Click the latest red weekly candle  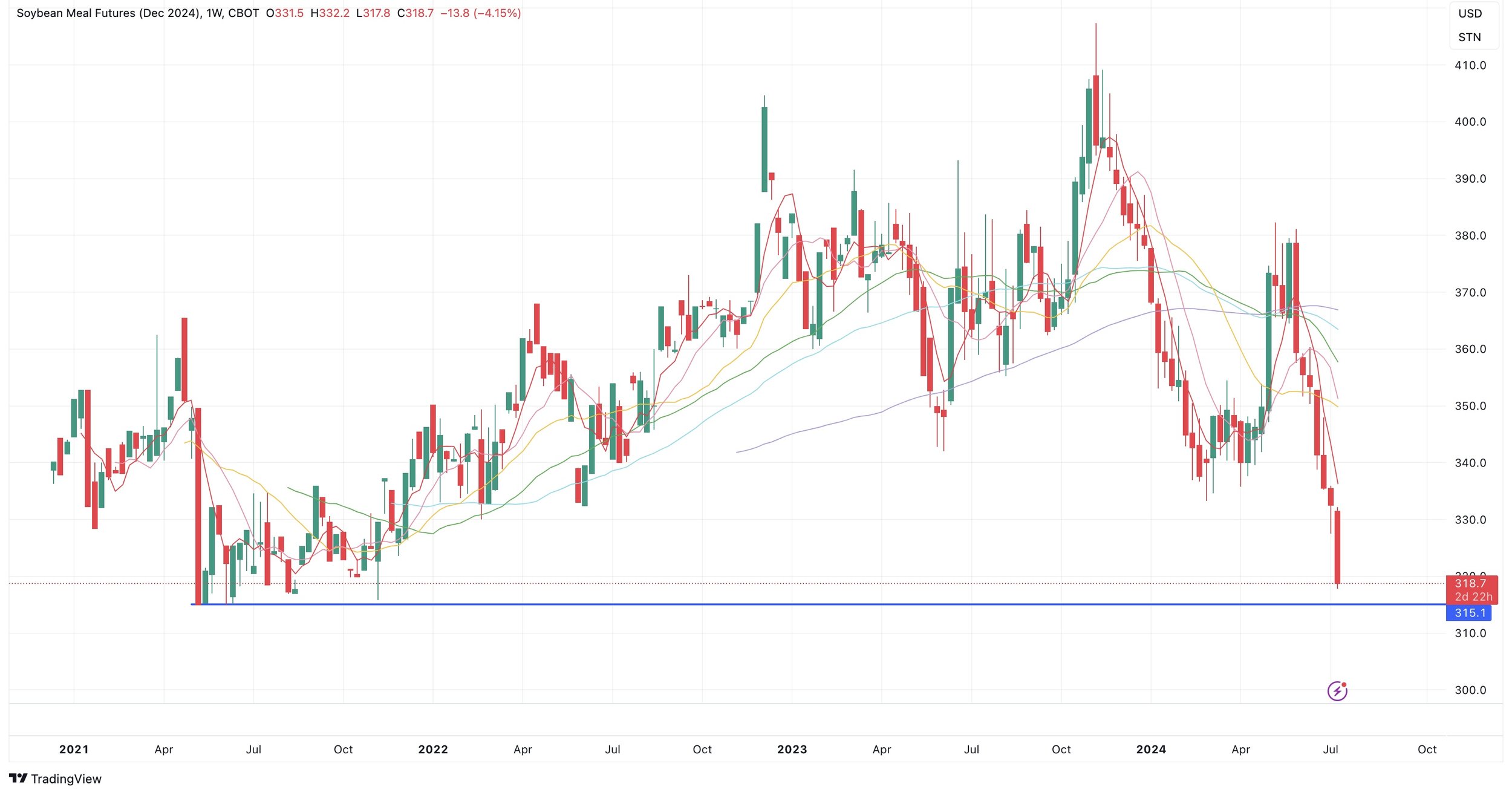pyautogui.click(x=1337, y=548)
